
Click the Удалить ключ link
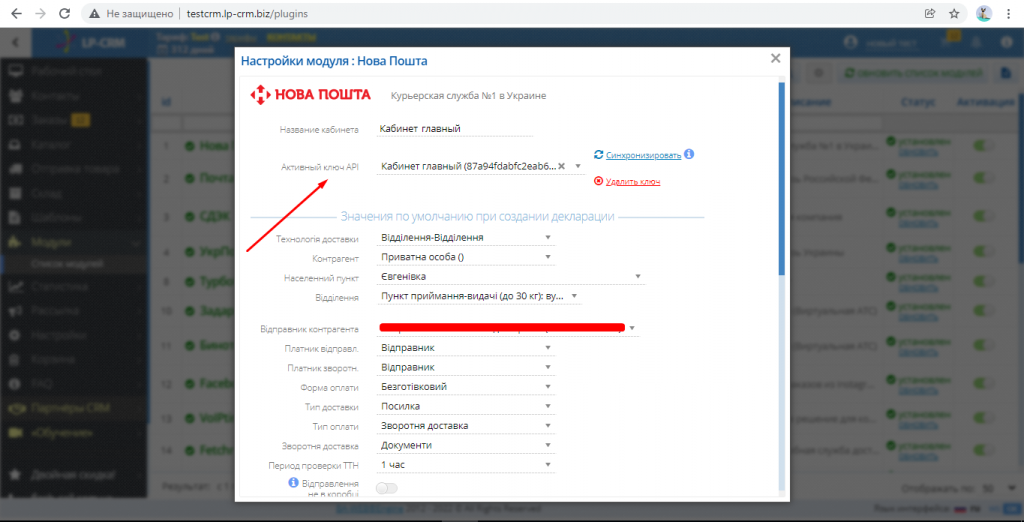click(x=633, y=182)
